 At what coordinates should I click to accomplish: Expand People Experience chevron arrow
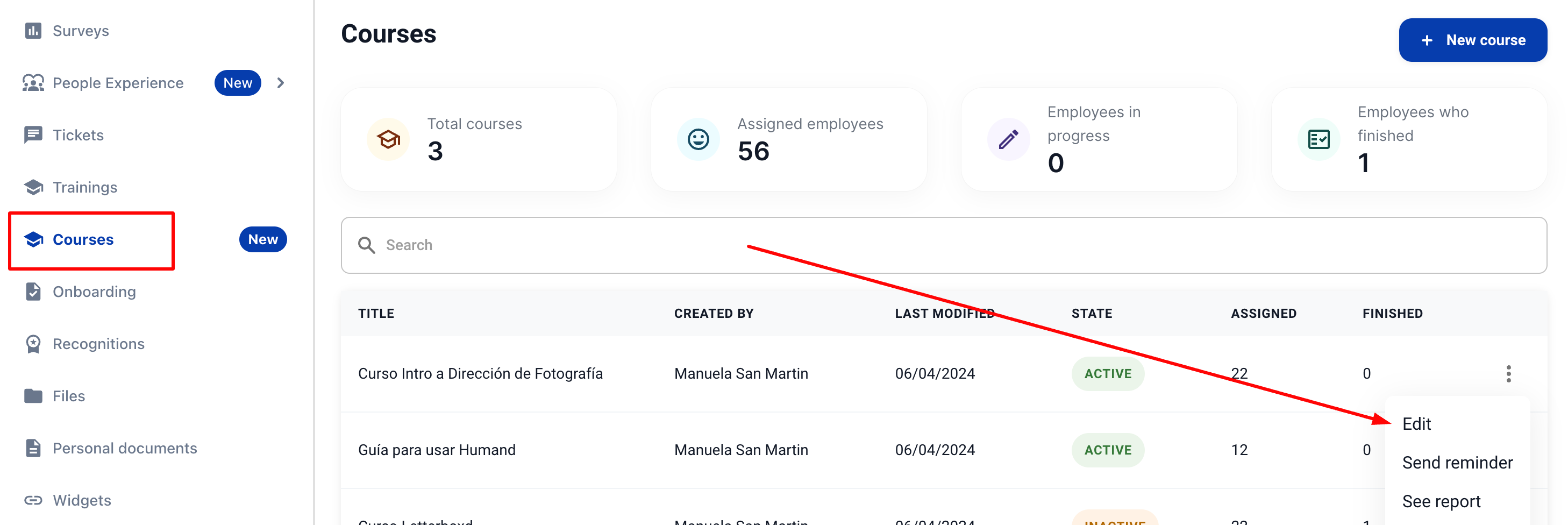click(281, 83)
